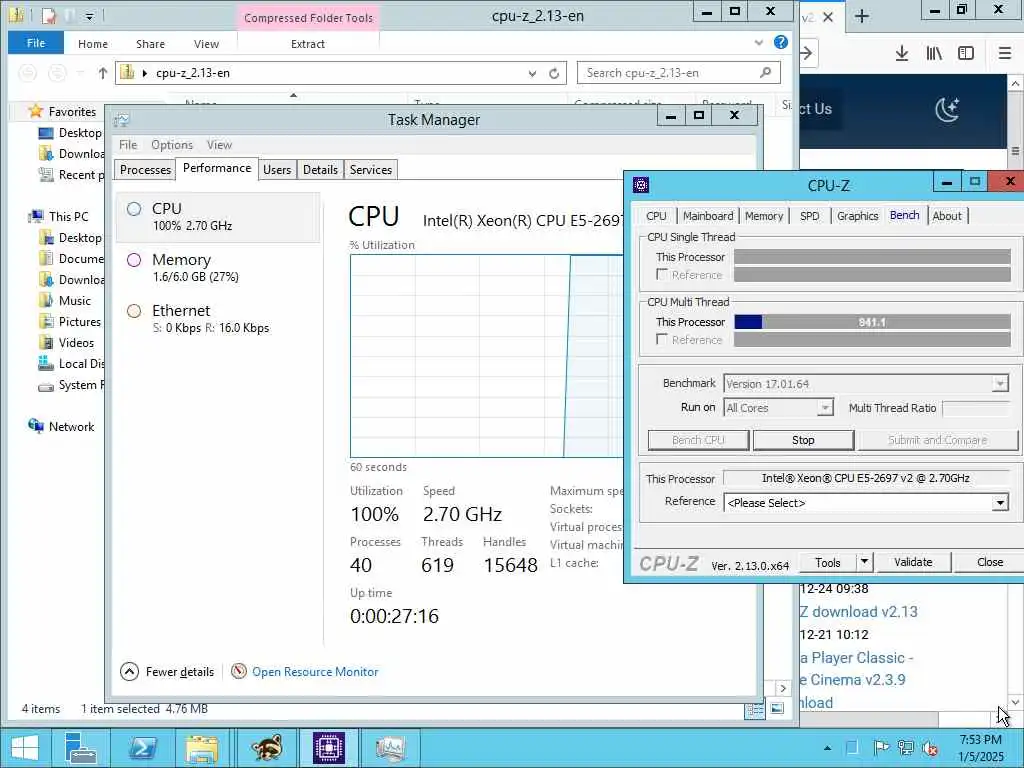The image size is (1024, 768).
Task: Toggle night mode moon icon on webpage
Action: click(946, 110)
